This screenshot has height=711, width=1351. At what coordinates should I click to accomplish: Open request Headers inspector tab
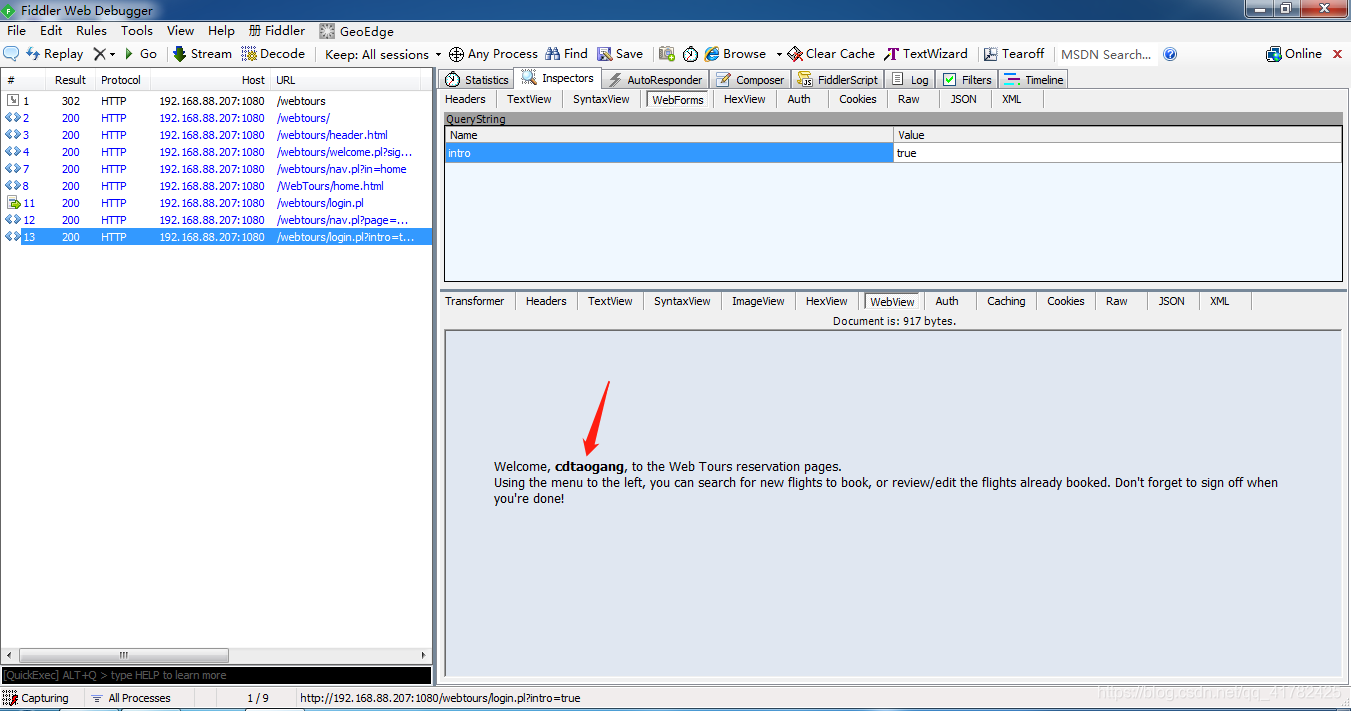[465, 99]
